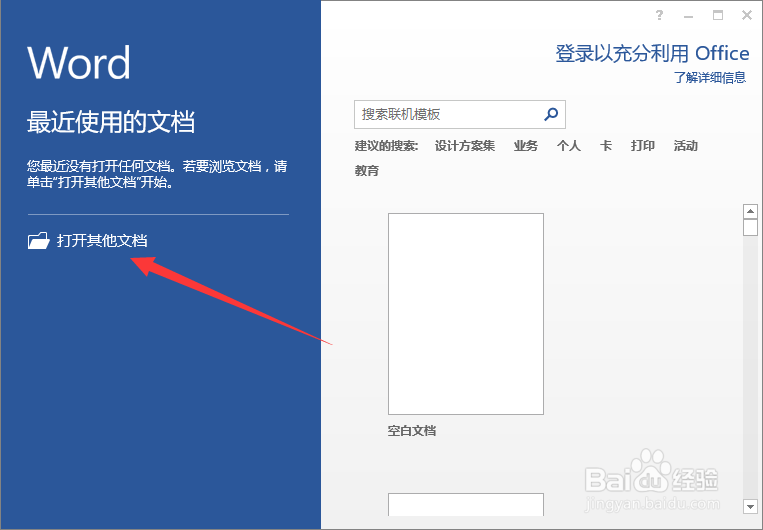Click the template scrollbar thumb
The width and height of the screenshot is (763, 530).
click(x=750, y=227)
